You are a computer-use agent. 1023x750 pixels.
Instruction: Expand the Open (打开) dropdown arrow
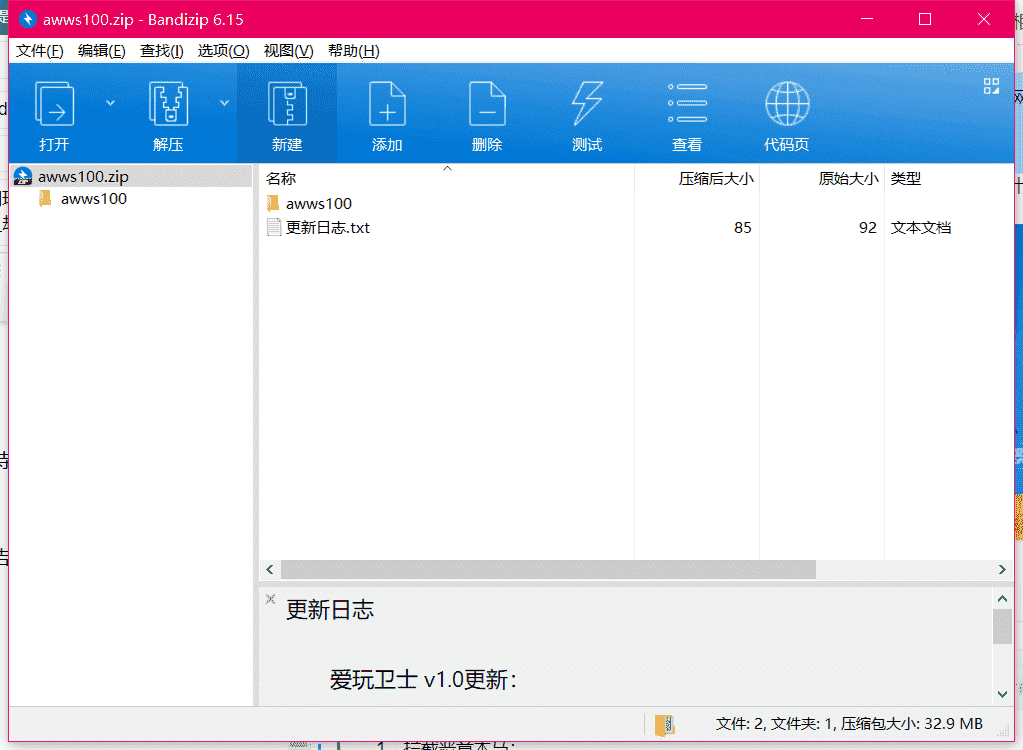(110, 103)
